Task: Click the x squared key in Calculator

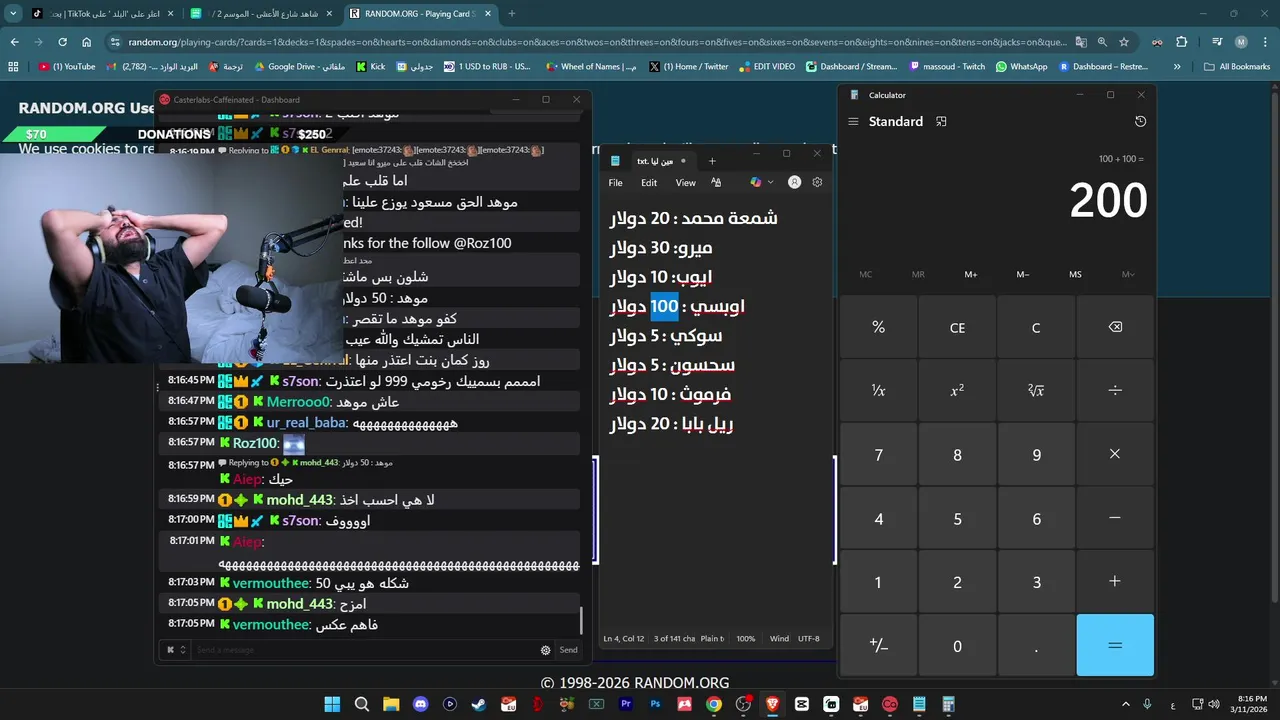Action: [957, 390]
